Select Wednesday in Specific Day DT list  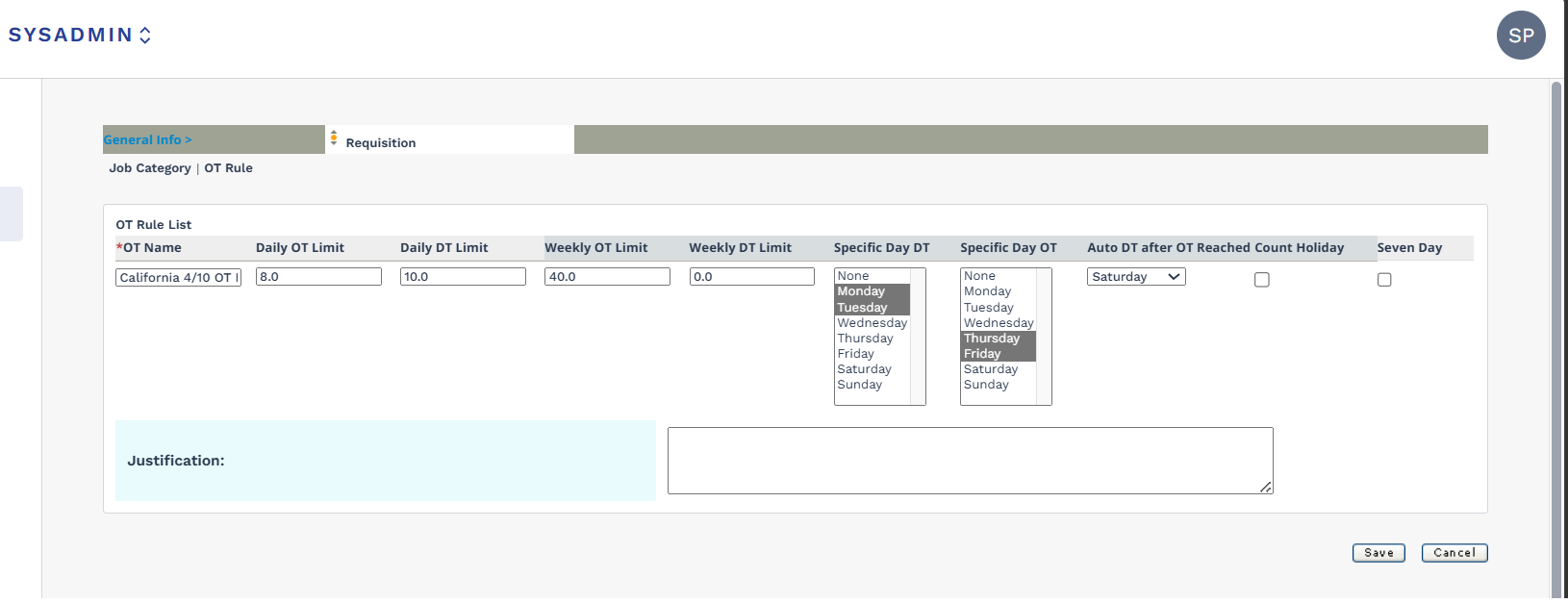[x=872, y=323]
